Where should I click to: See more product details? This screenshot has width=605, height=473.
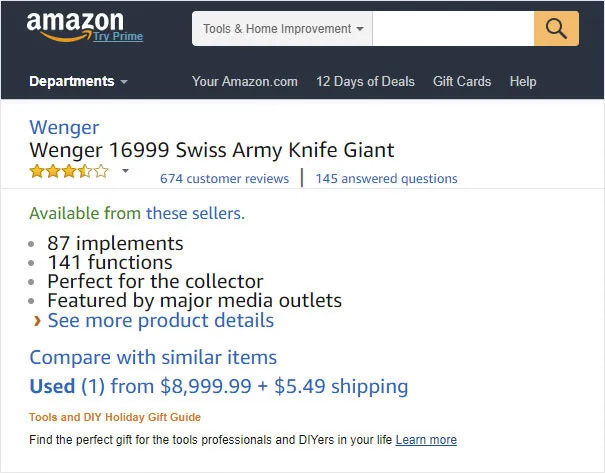pos(161,321)
